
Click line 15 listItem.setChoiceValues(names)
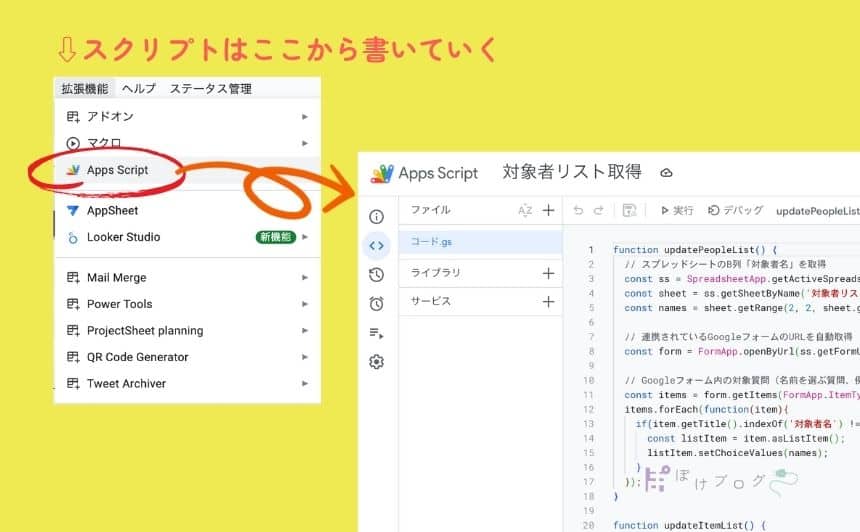(738, 453)
